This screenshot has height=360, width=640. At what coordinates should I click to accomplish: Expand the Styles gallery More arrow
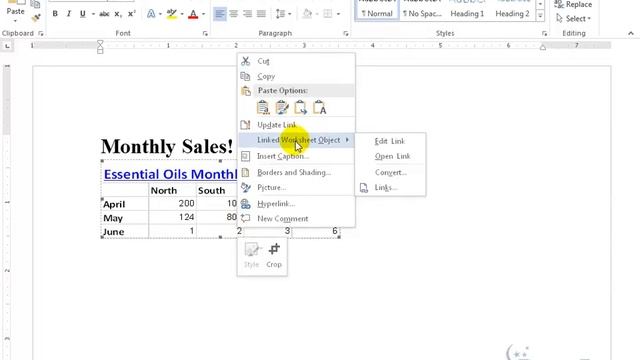click(540, 16)
